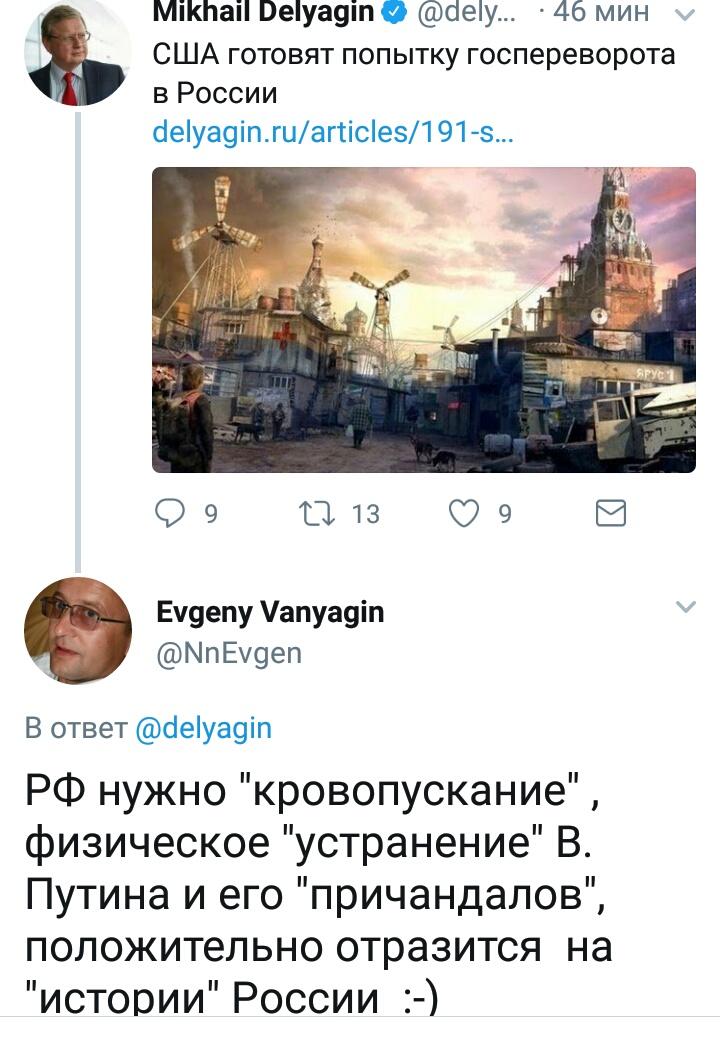Screen dimensions: 720x1039
Task: Click the Evgeny Vanyagin display name
Action: [270, 612]
